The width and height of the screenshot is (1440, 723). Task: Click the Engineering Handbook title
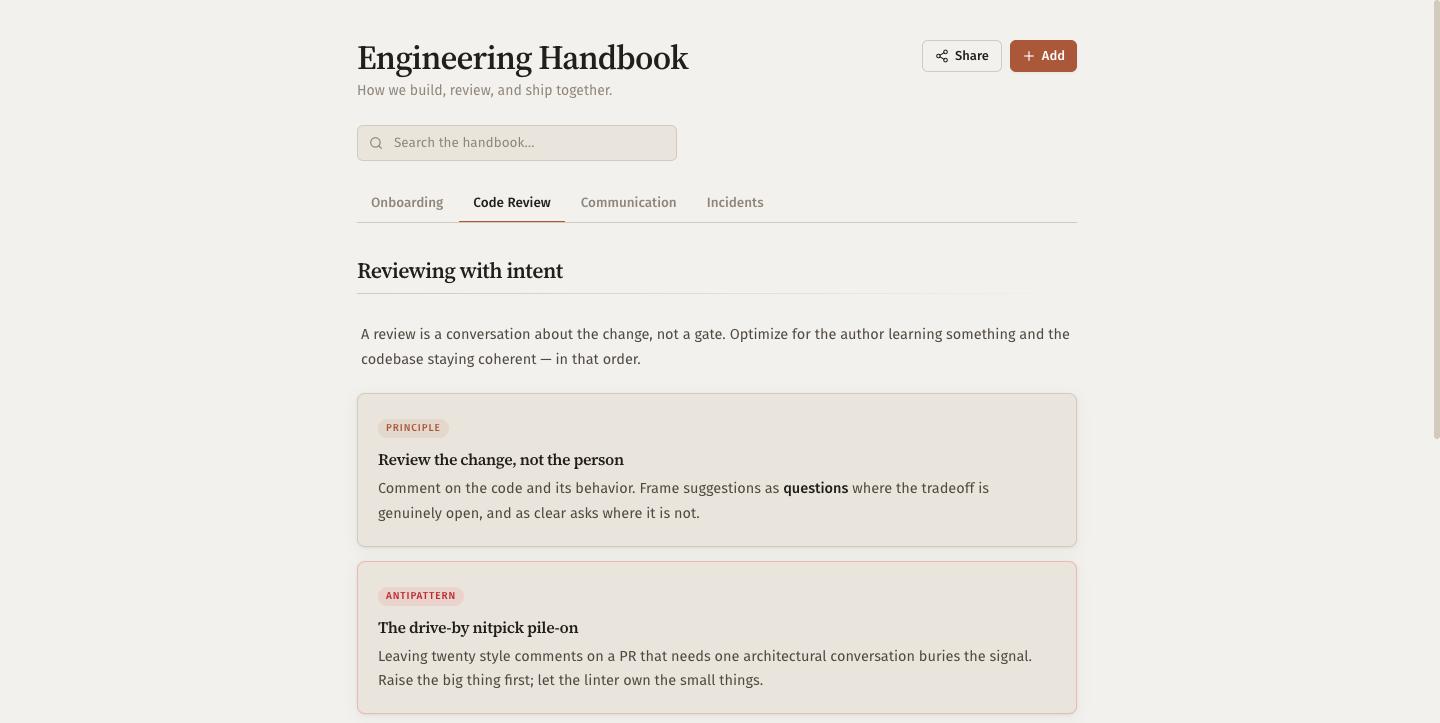(x=523, y=58)
